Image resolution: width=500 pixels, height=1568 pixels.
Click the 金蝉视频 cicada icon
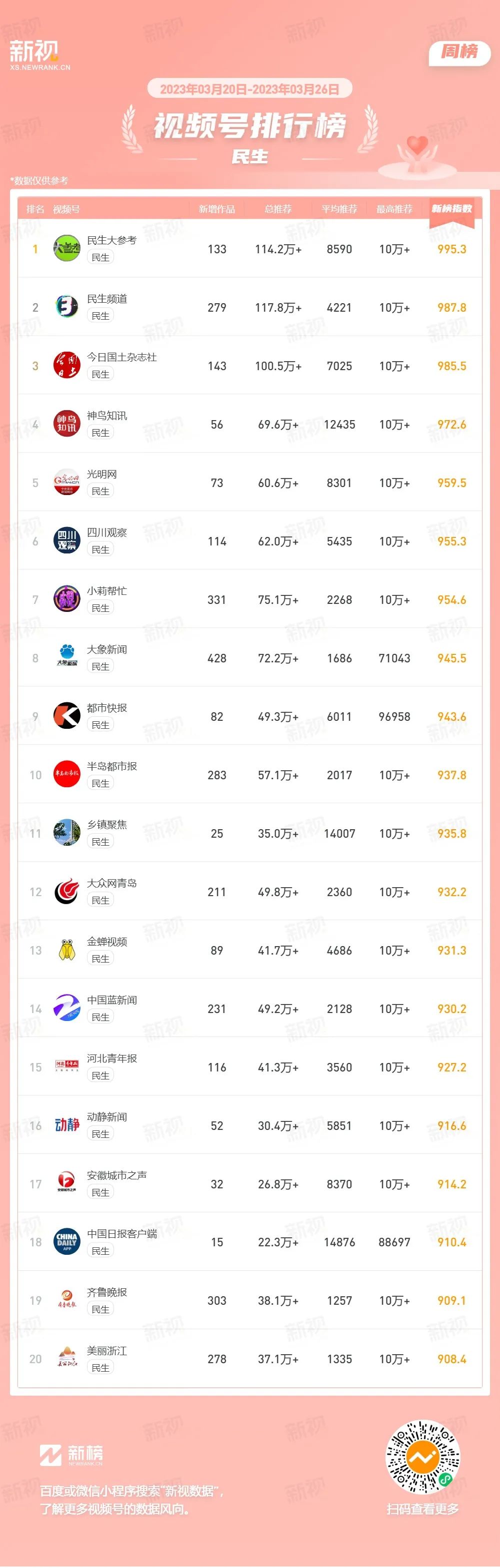pos(67,950)
